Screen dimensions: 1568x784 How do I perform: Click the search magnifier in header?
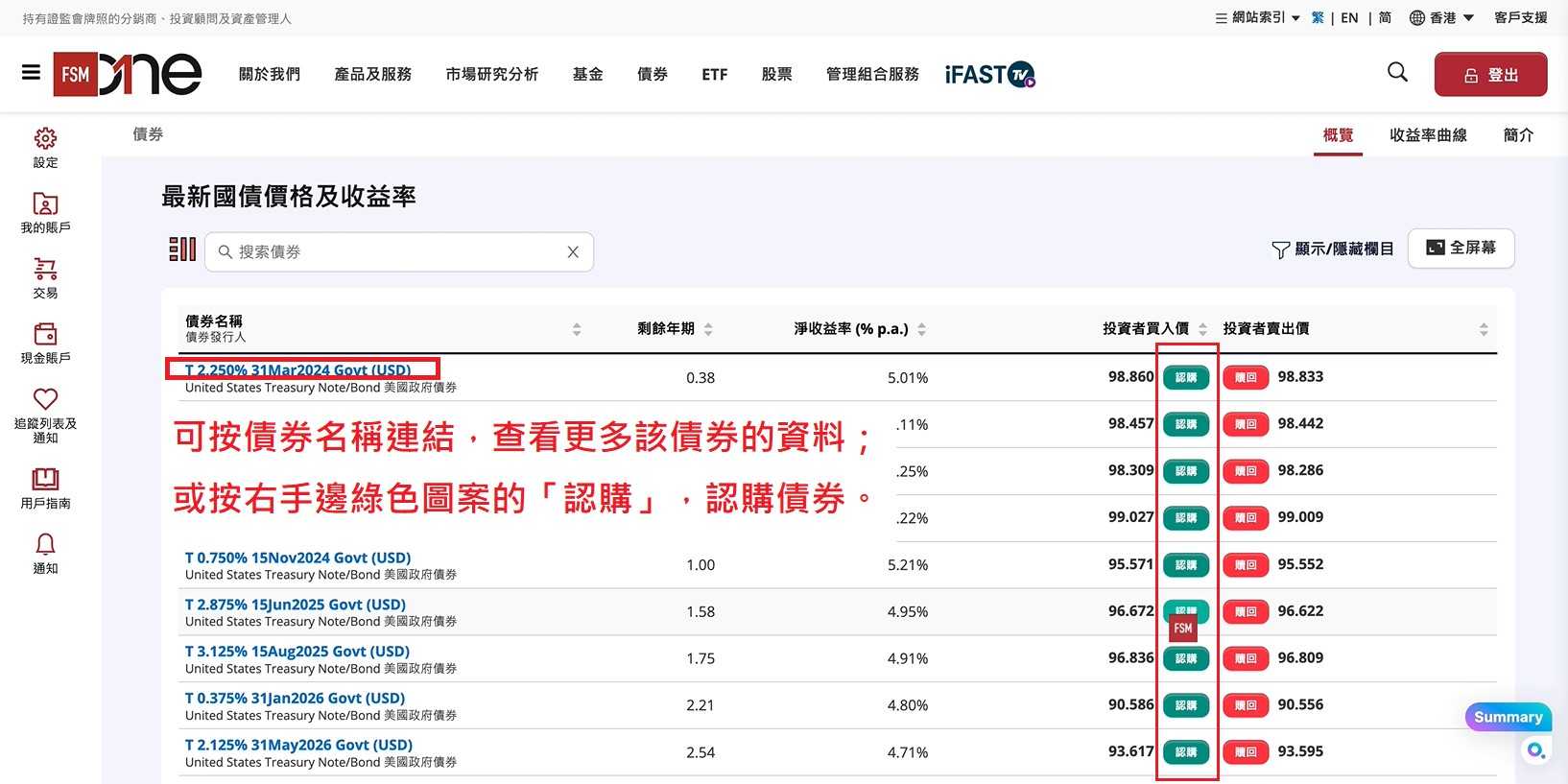click(1397, 72)
